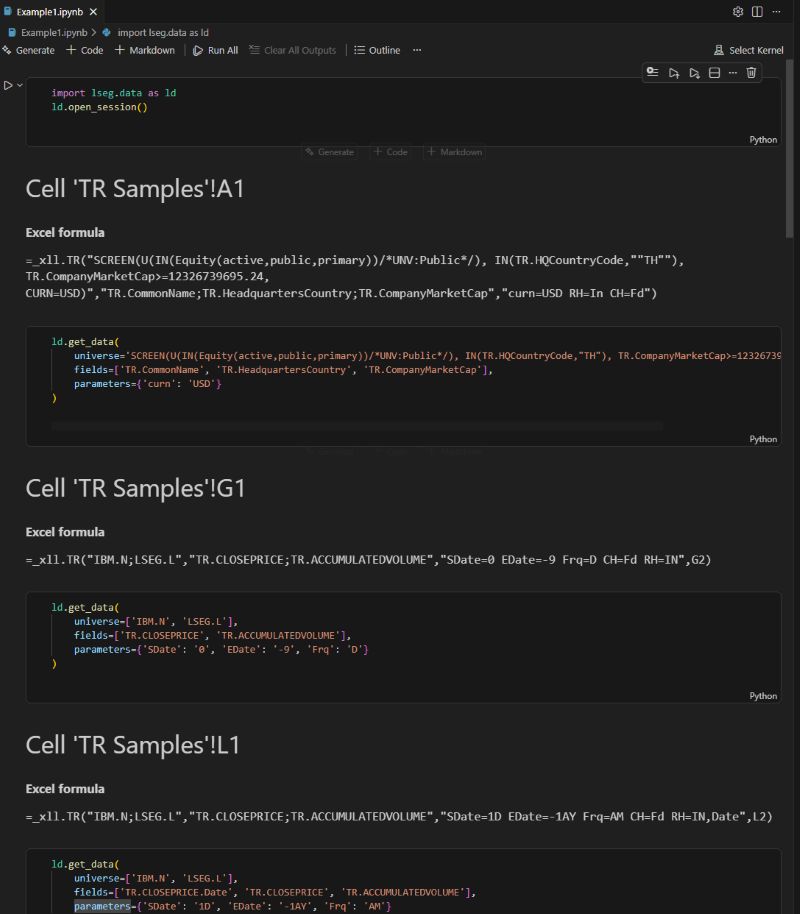Click Run All in notebook toolbar
Image resolution: width=800 pixels, height=914 pixels.
pos(215,50)
